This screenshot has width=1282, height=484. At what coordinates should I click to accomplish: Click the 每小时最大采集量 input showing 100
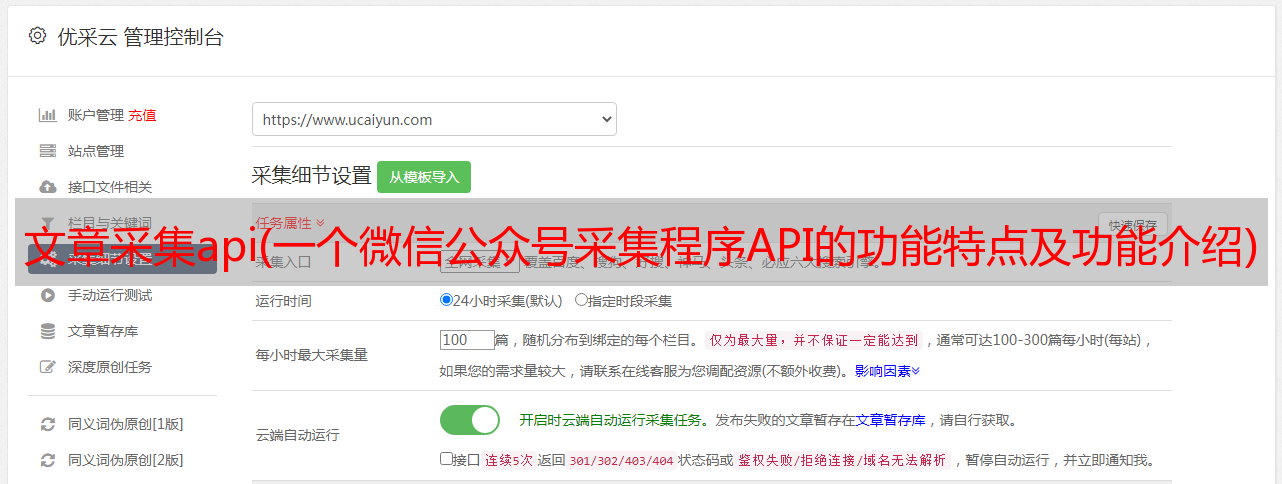click(x=467, y=340)
